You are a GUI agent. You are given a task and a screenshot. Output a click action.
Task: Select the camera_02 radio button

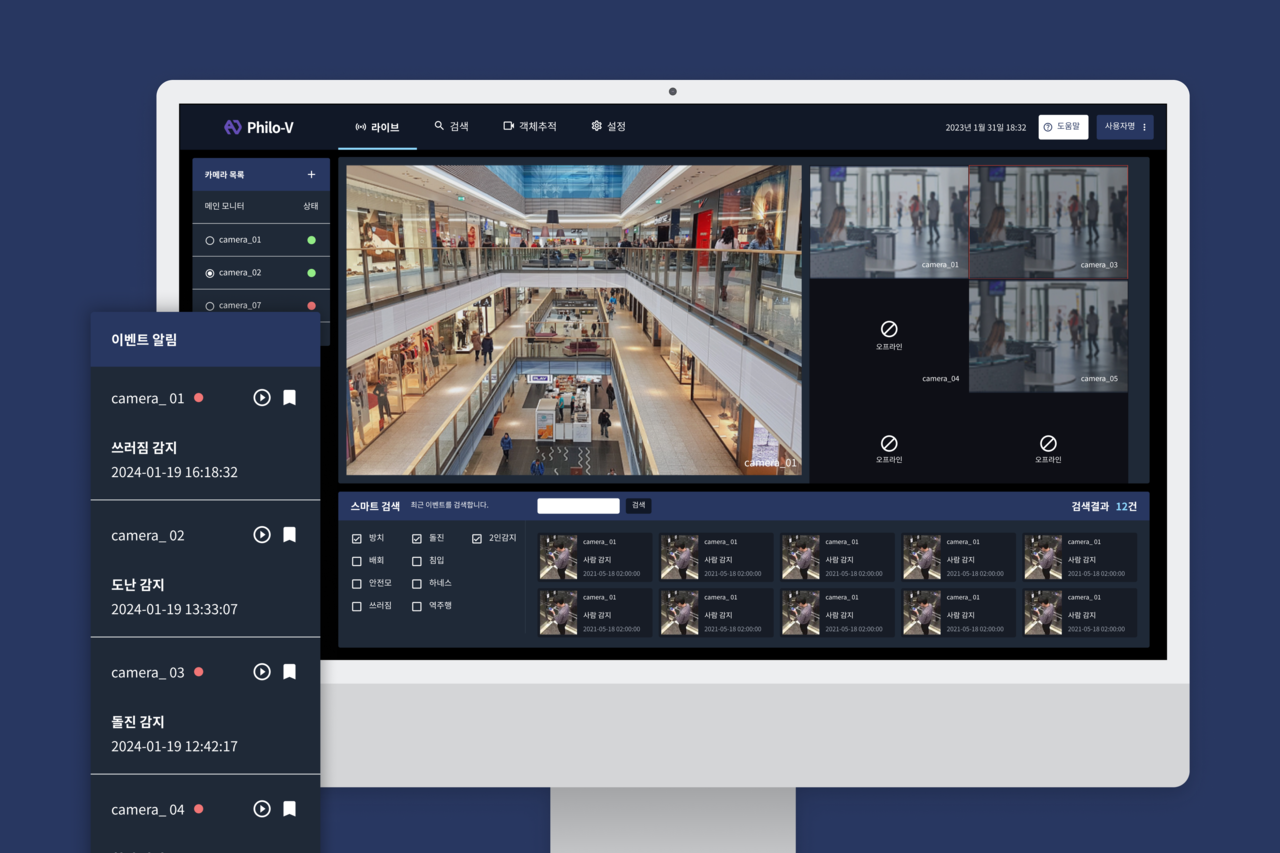click(x=210, y=273)
